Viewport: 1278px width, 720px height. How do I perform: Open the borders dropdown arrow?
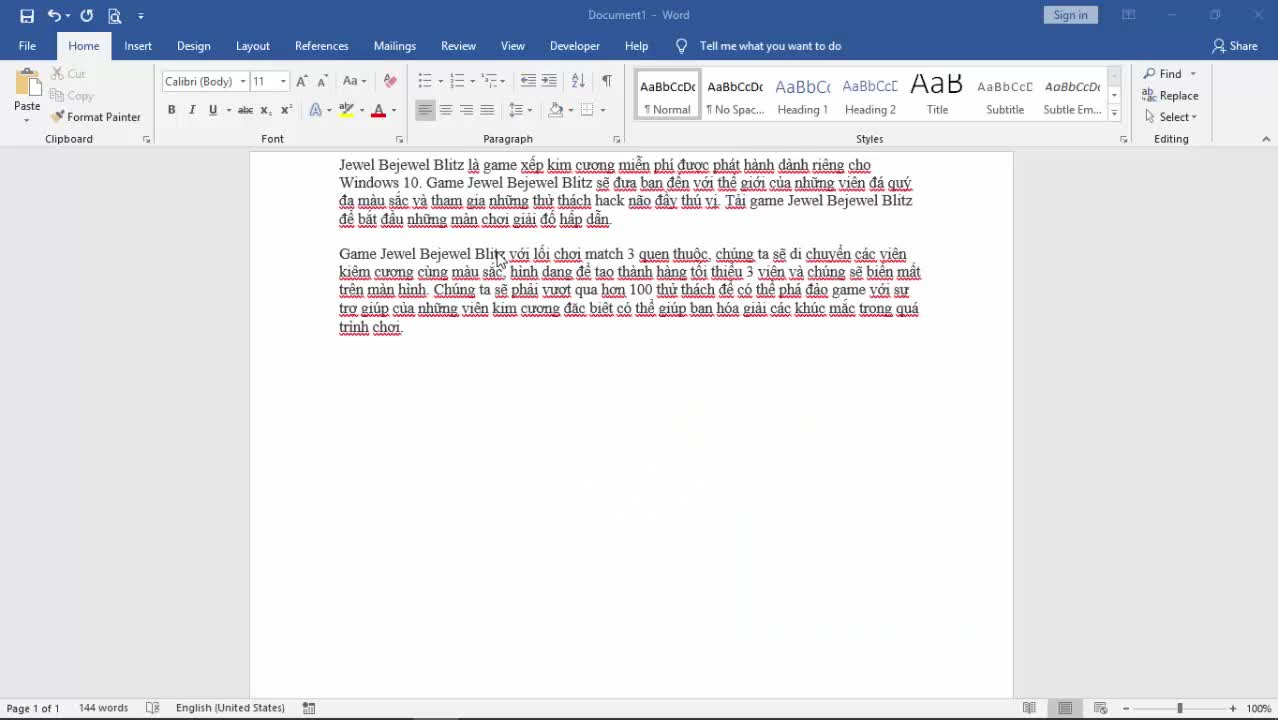coord(602,110)
